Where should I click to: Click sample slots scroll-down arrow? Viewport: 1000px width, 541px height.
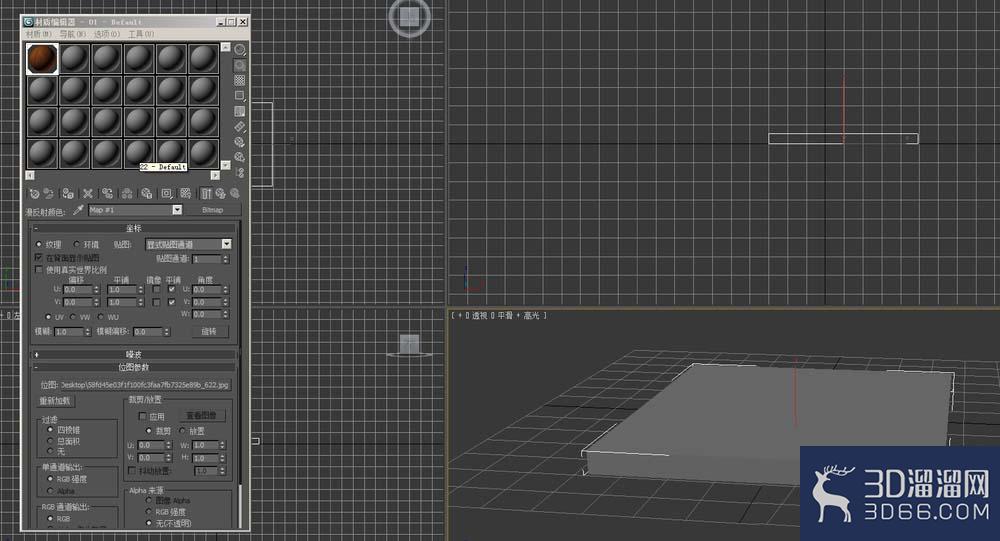[225, 165]
